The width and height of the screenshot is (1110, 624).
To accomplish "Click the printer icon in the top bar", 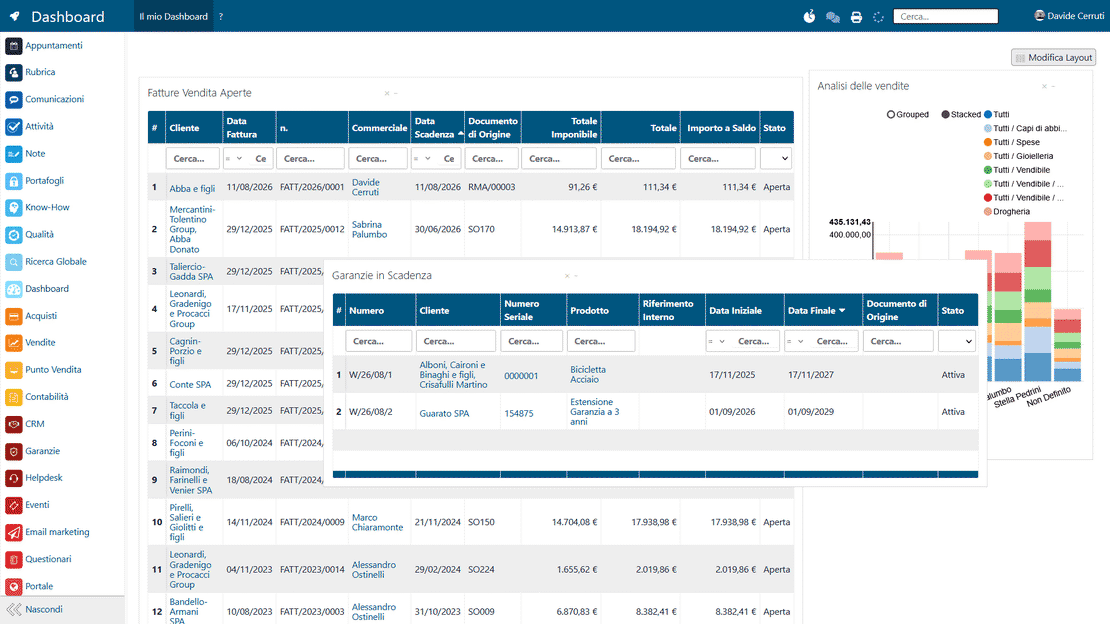I will pos(856,17).
